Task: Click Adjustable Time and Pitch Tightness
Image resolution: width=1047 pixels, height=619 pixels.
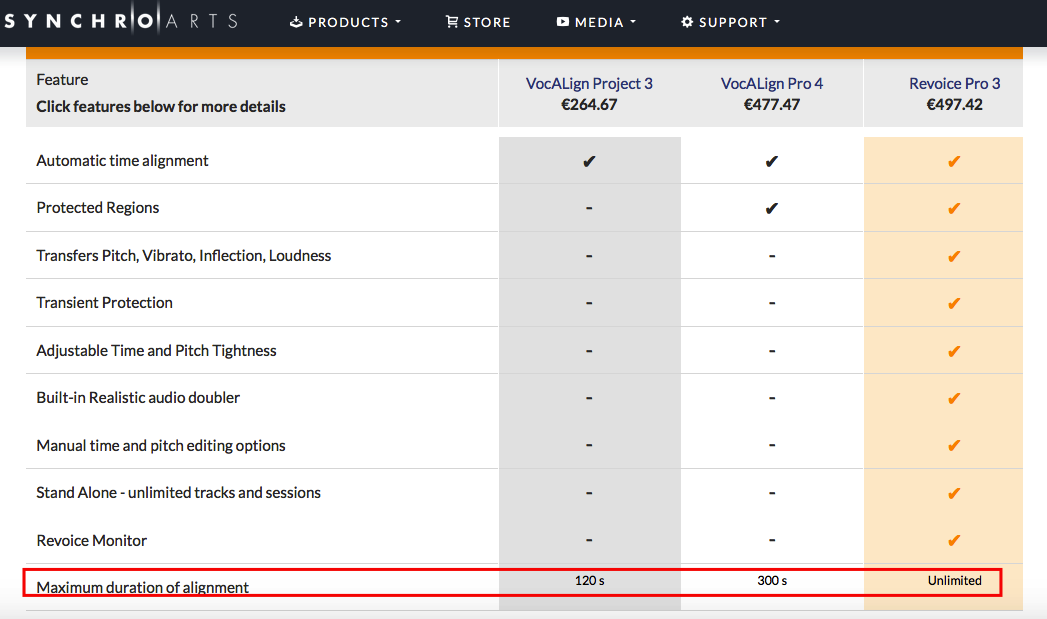Action: pyautogui.click(x=156, y=351)
